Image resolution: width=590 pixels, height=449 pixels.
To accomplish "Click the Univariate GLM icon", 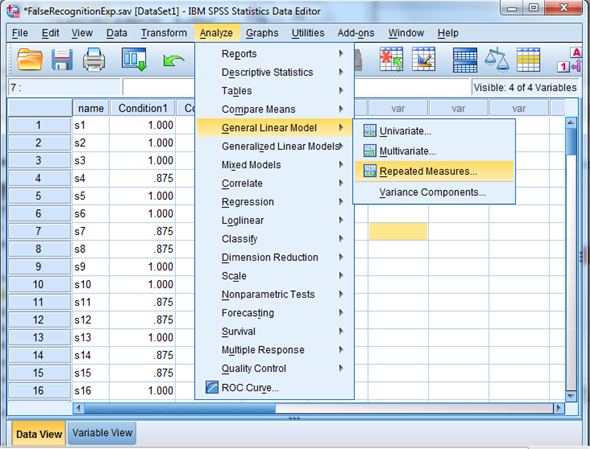I will click(x=370, y=131).
